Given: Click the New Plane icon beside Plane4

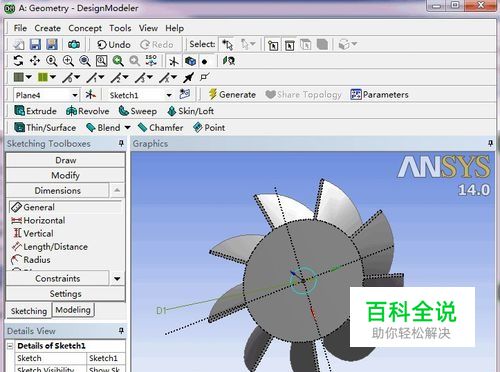Looking at the screenshot, I should tap(90, 94).
